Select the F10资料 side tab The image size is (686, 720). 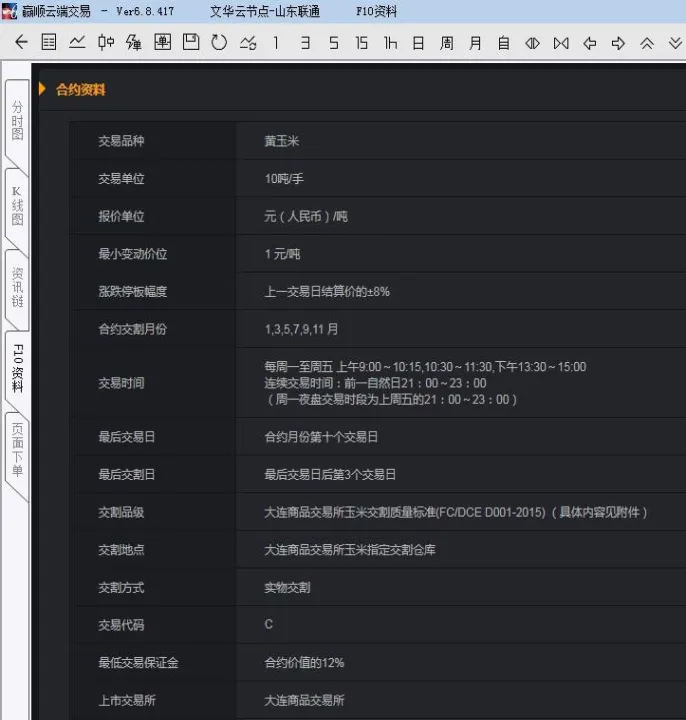click(x=17, y=368)
